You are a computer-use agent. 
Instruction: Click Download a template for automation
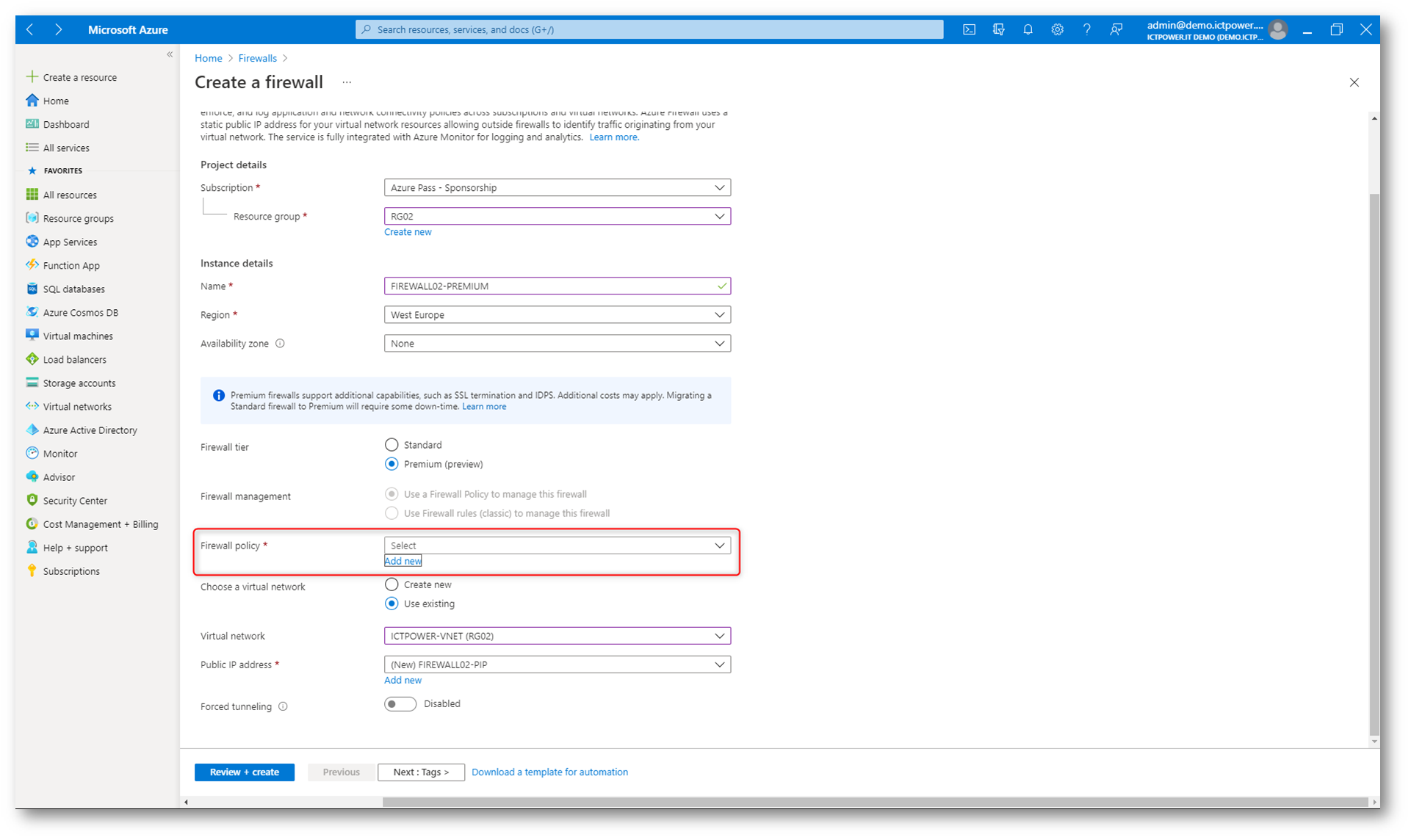(549, 772)
